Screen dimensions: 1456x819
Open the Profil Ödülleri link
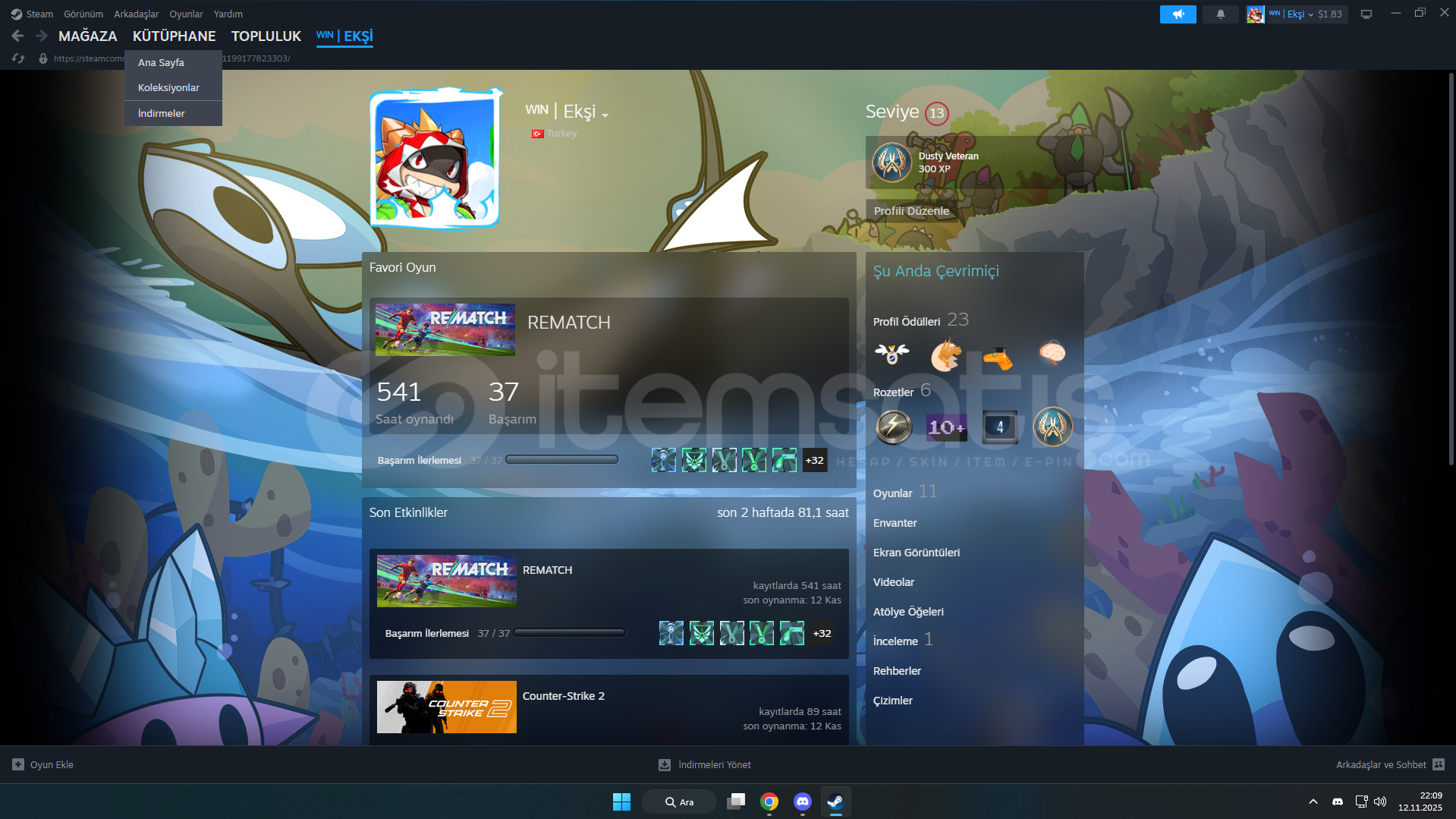907,321
